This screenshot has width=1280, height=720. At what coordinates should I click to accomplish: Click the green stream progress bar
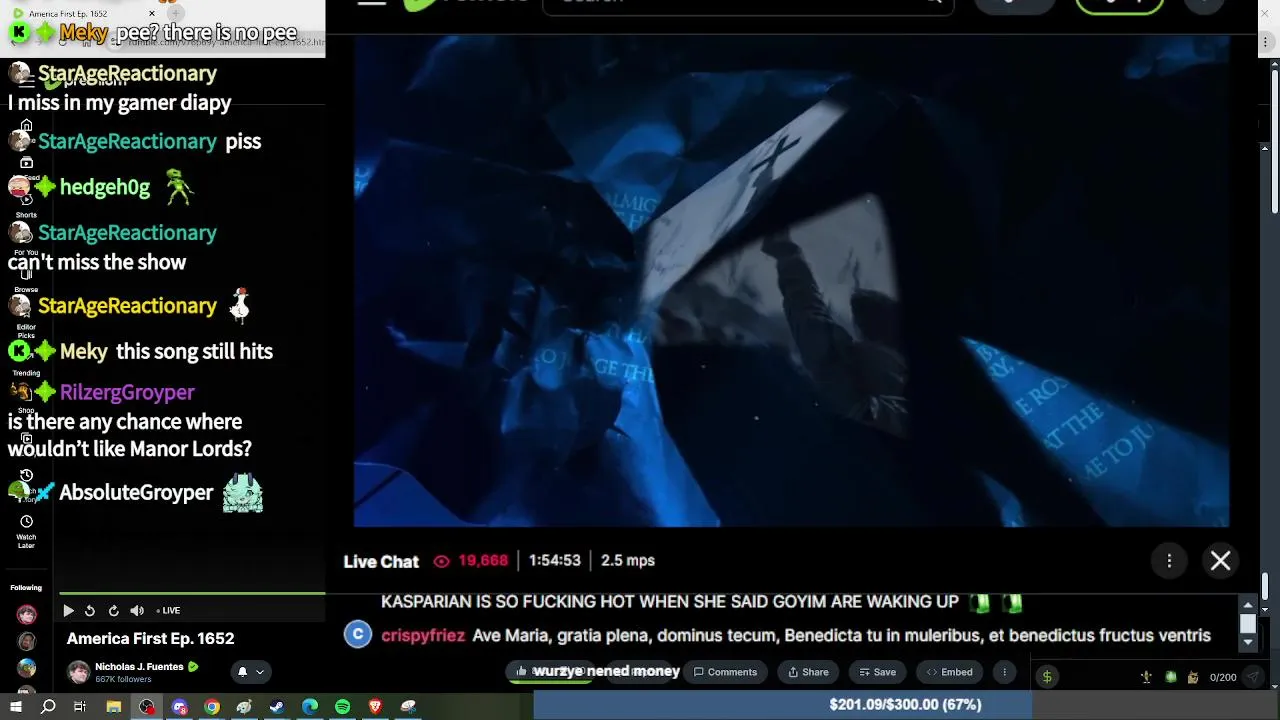[192, 594]
